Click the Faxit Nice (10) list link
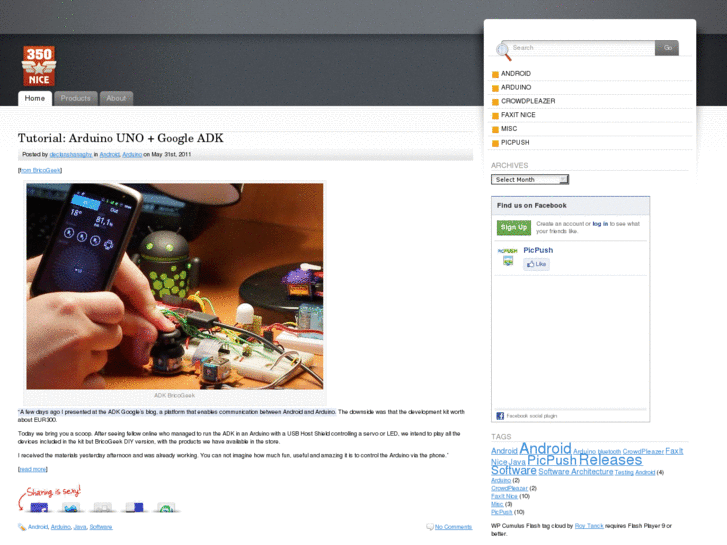 pyautogui.click(x=504, y=496)
